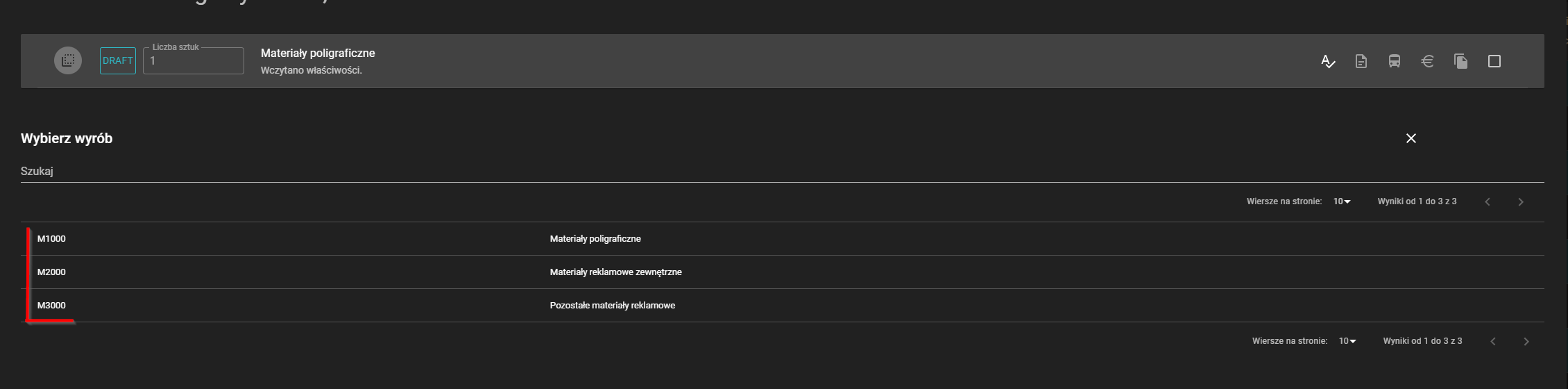Click the copy/duplicate pages icon
This screenshot has height=389, width=1568.
click(x=1461, y=62)
